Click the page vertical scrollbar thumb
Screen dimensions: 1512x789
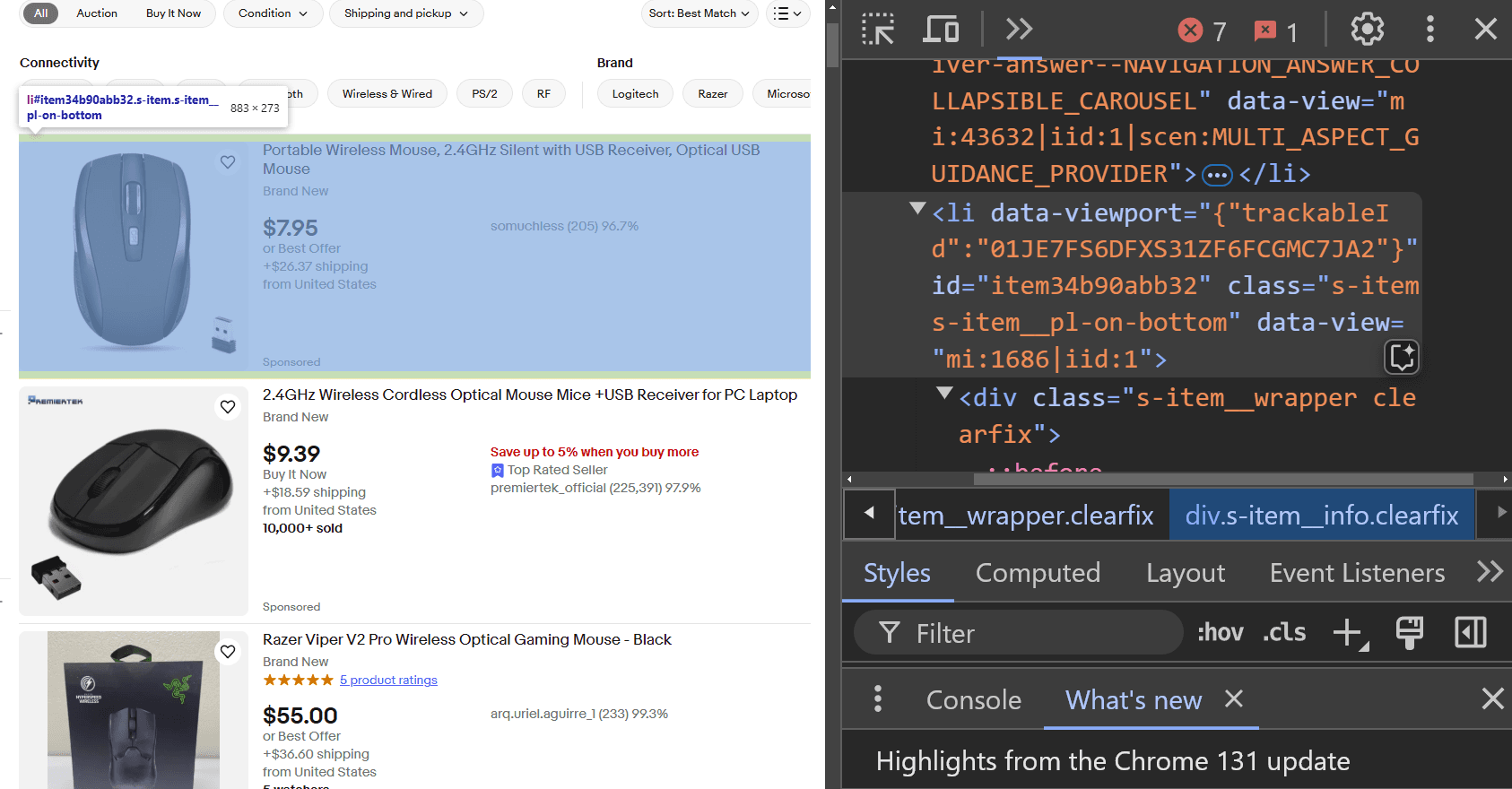pos(832,45)
